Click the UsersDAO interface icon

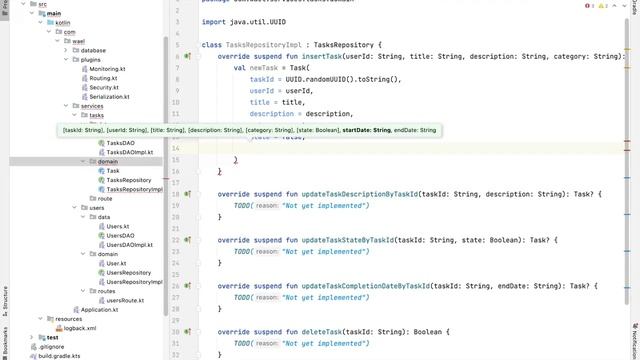[x=102, y=236]
